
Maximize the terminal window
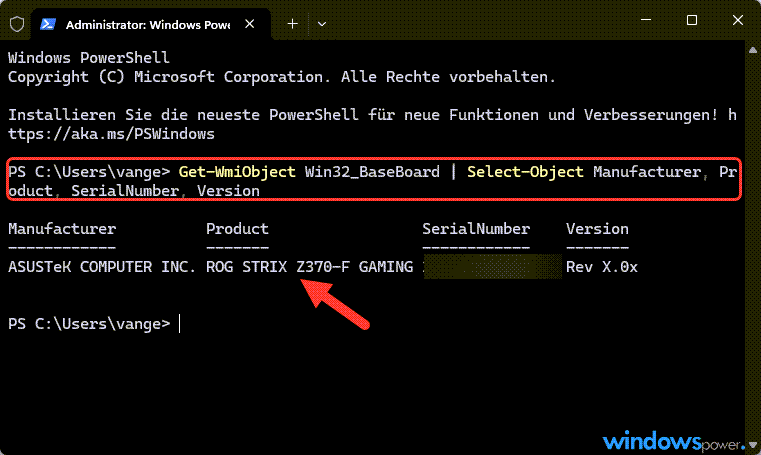pyautogui.click(x=692, y=20)
